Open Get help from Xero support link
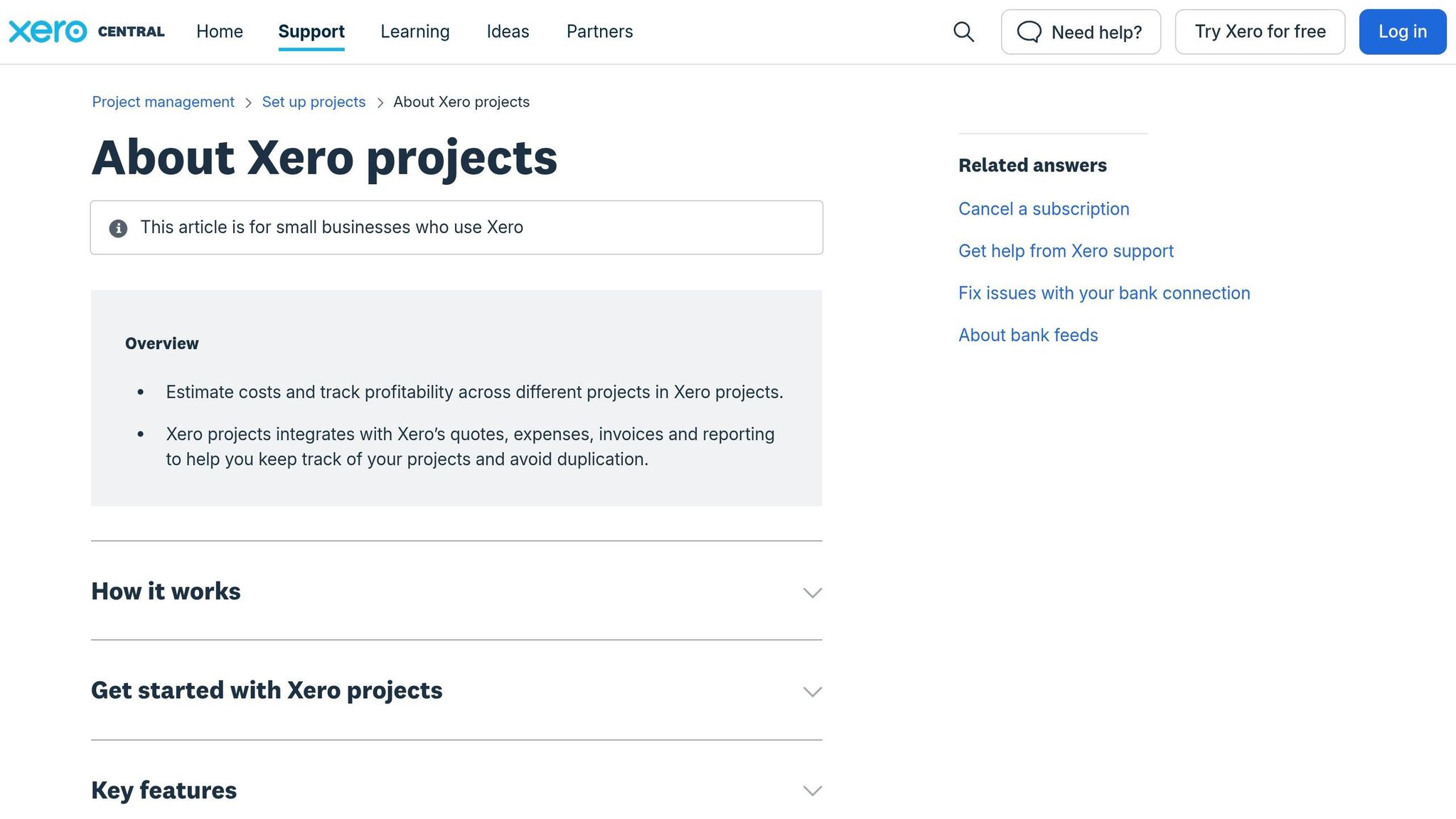The height and width of the screenshot is (819, 1456). pos(1066,251)
